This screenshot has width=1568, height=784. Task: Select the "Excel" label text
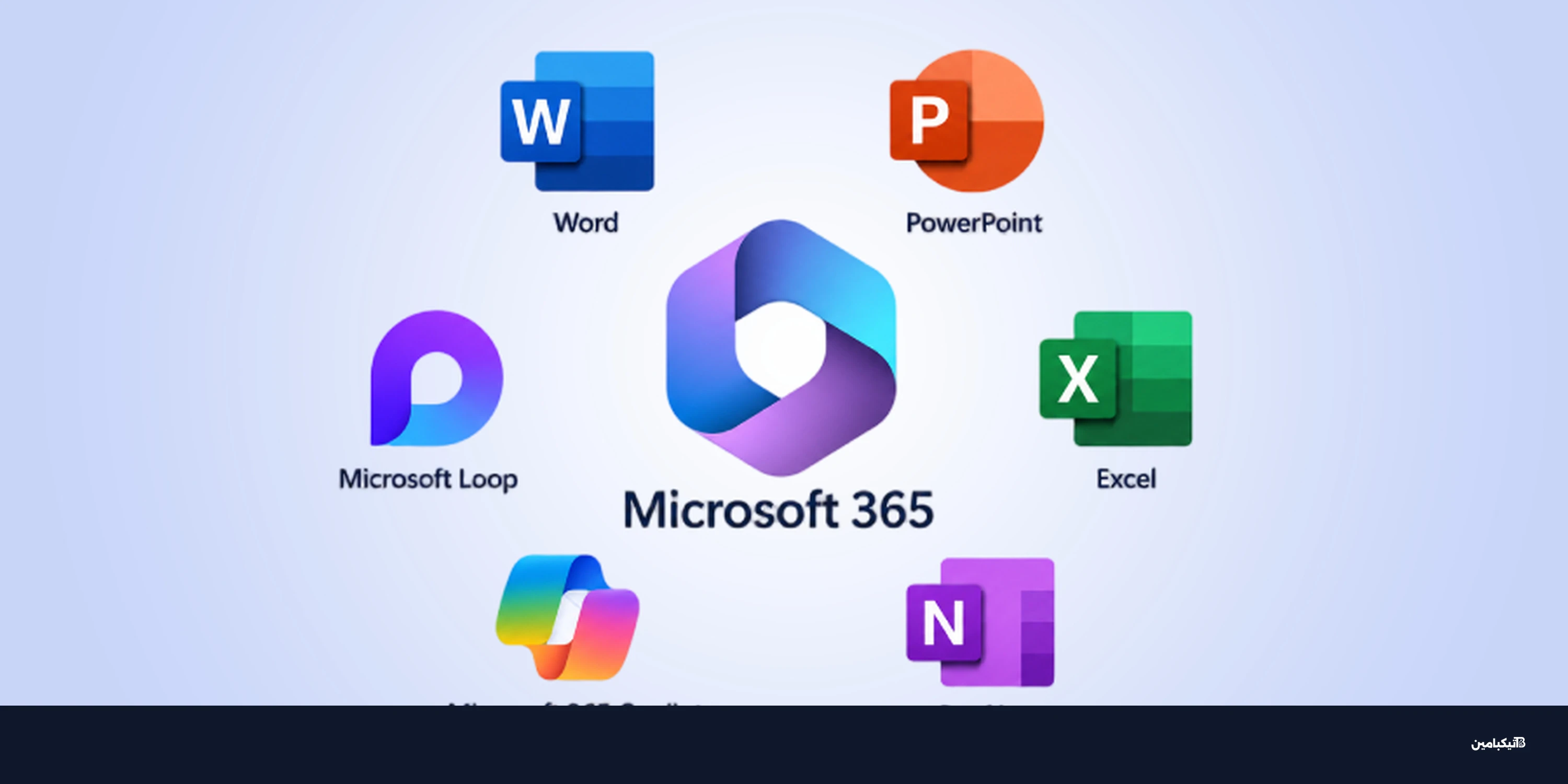click(x=1126, y=479)
